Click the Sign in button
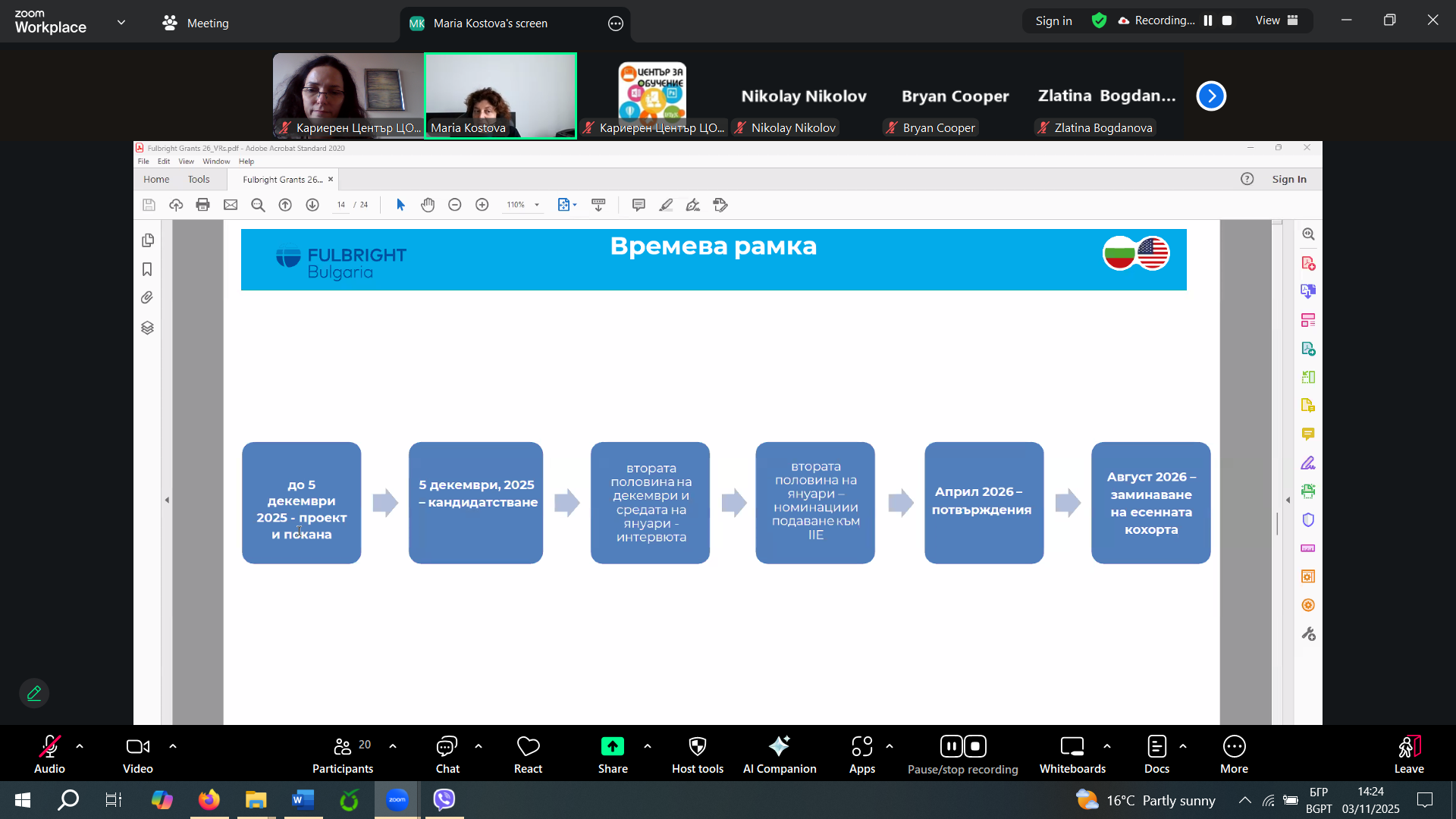Image resolution: width=1456 pixels, height=819 pixels. [1053, 20]
